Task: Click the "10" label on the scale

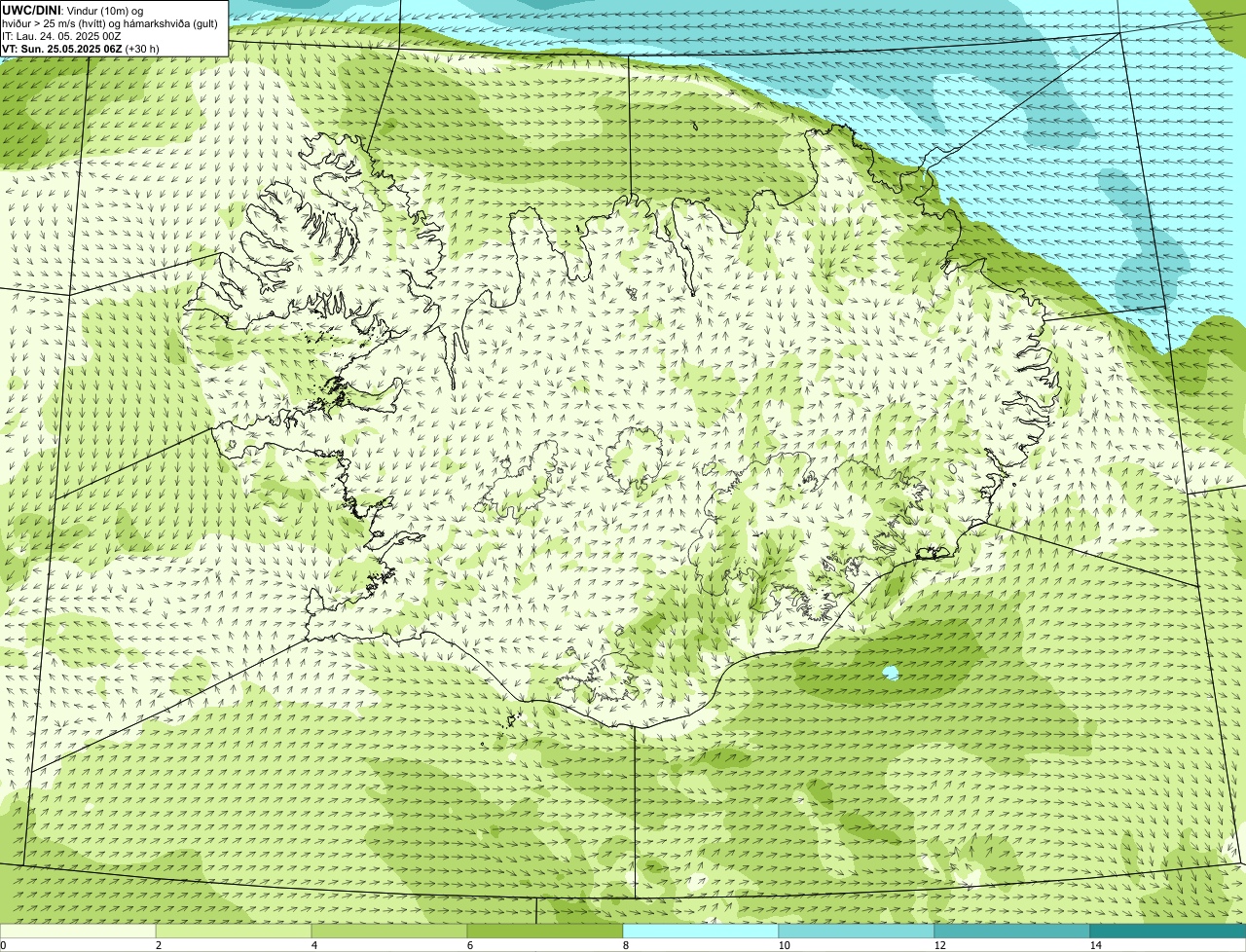Action: pos(784,945)
